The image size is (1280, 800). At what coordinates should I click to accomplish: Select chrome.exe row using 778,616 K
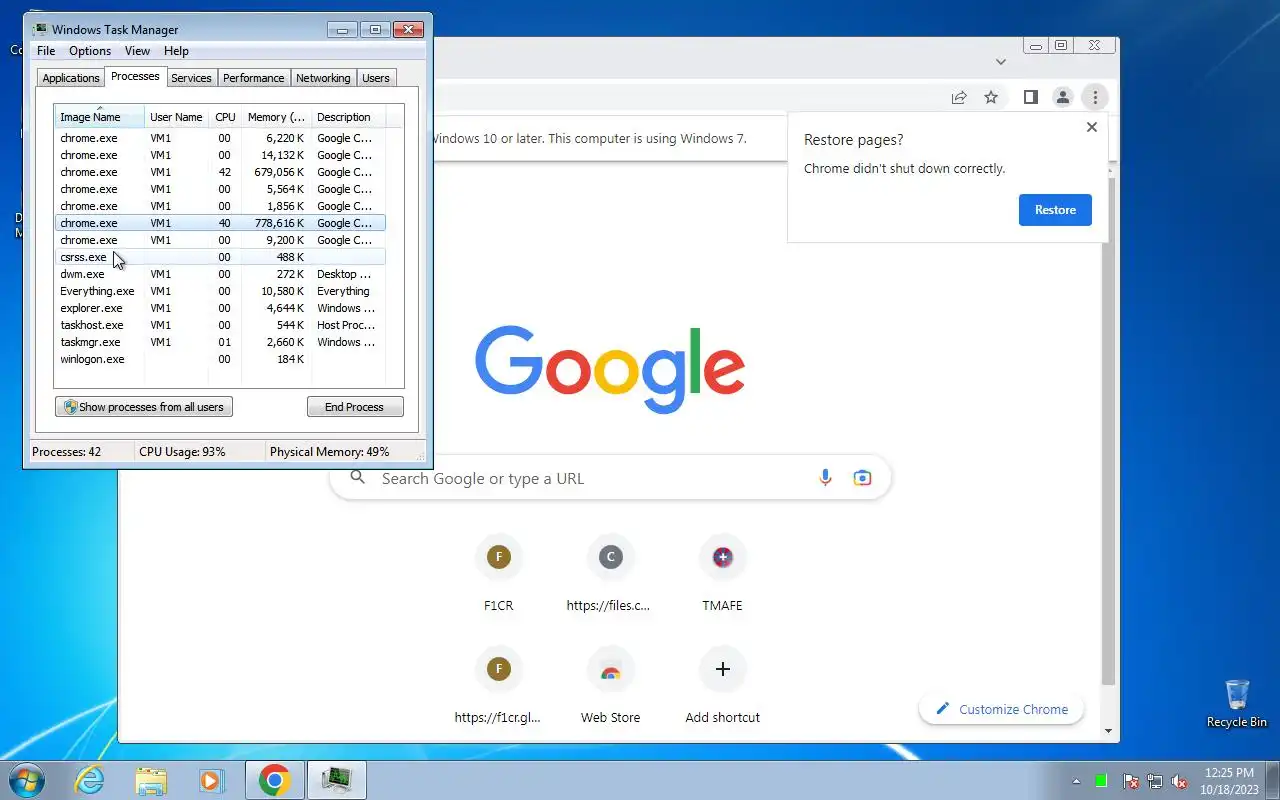pyautogui.click(x=219, y=223)
